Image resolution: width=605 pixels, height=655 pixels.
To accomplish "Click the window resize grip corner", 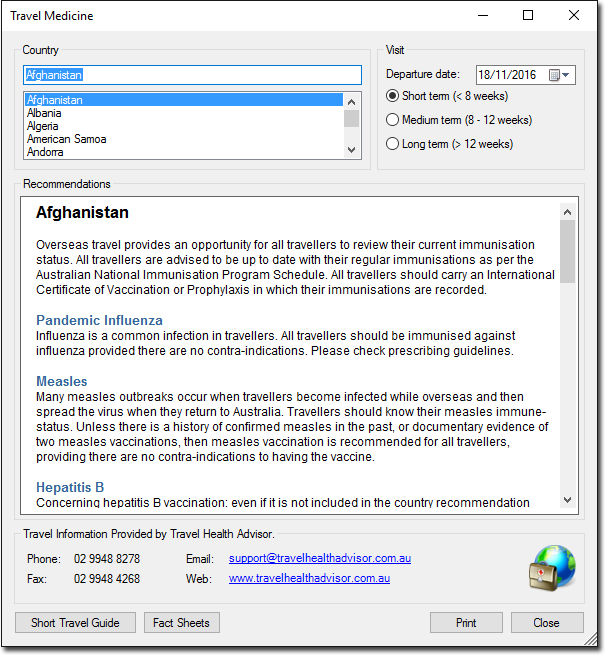I will coord(591,639).
